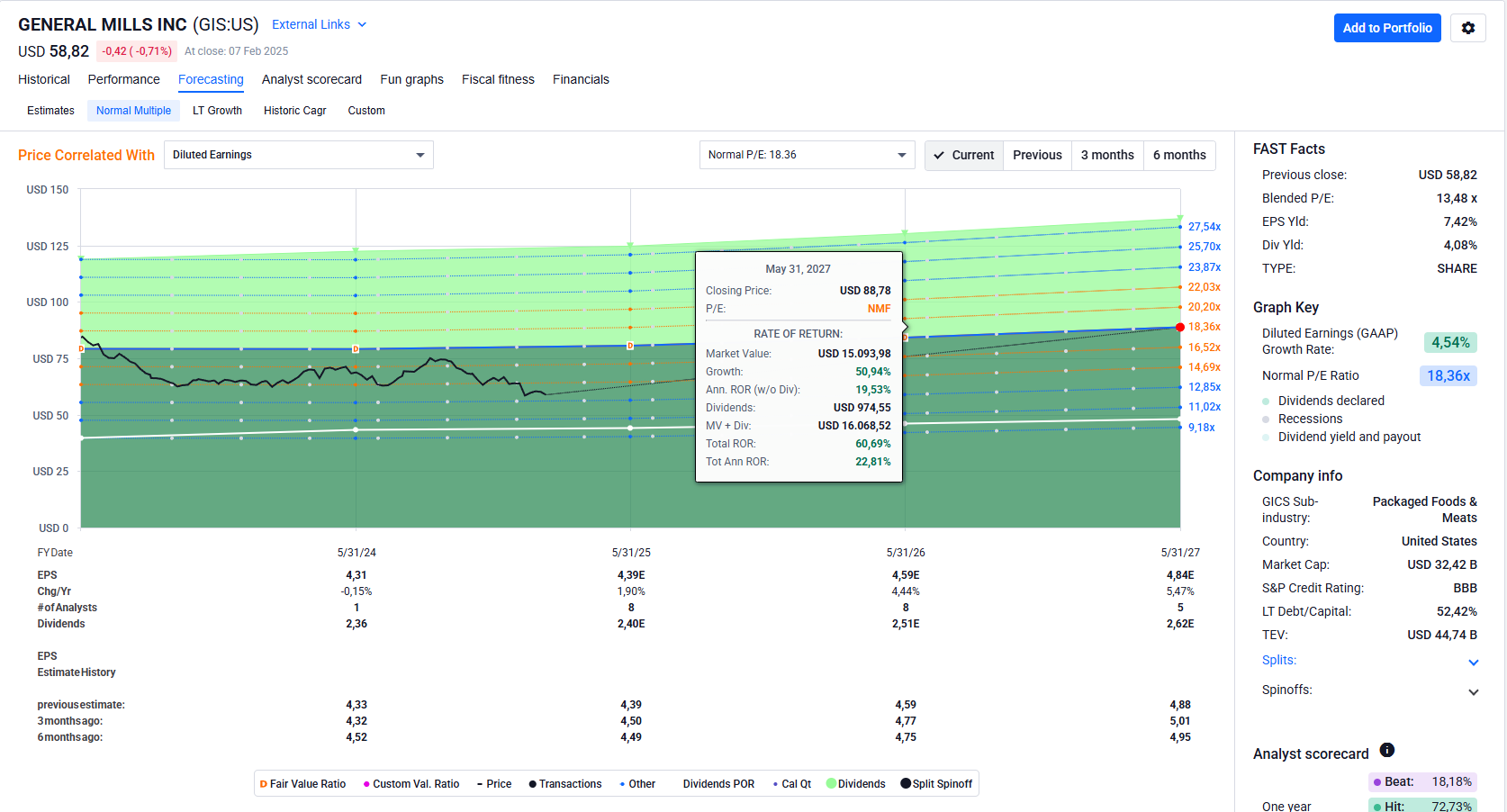This screenshot has height=812, width=1507.
Task: Toggle the Current estimates checkbox button
Action: (x=963, y=155)
